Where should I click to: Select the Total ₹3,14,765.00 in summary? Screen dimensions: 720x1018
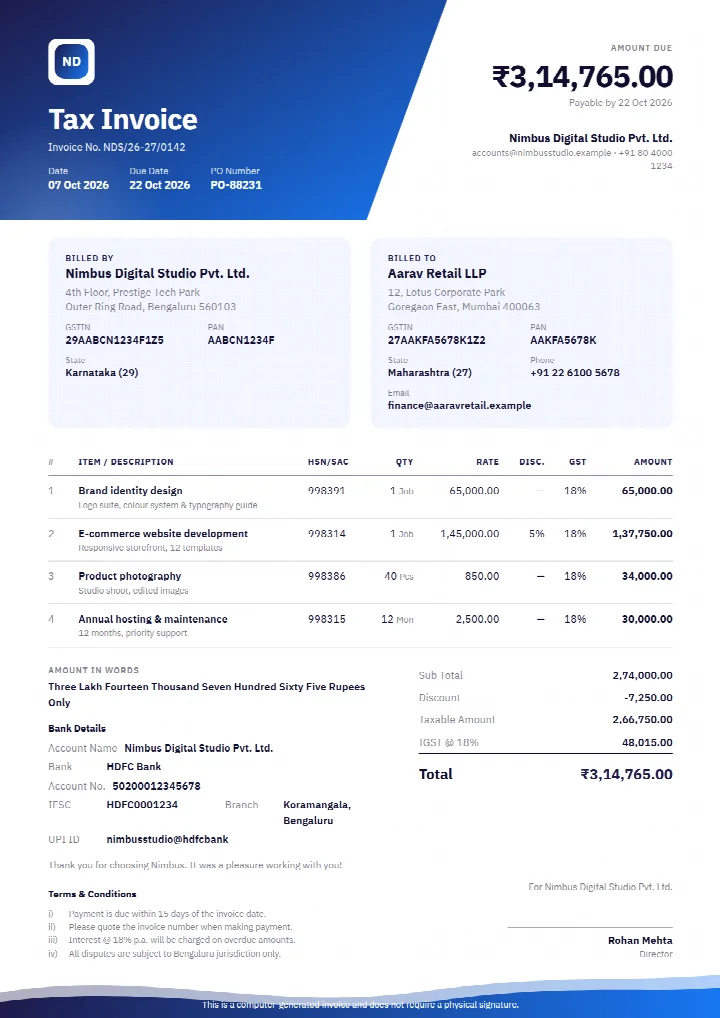click(x=627, y=775)
